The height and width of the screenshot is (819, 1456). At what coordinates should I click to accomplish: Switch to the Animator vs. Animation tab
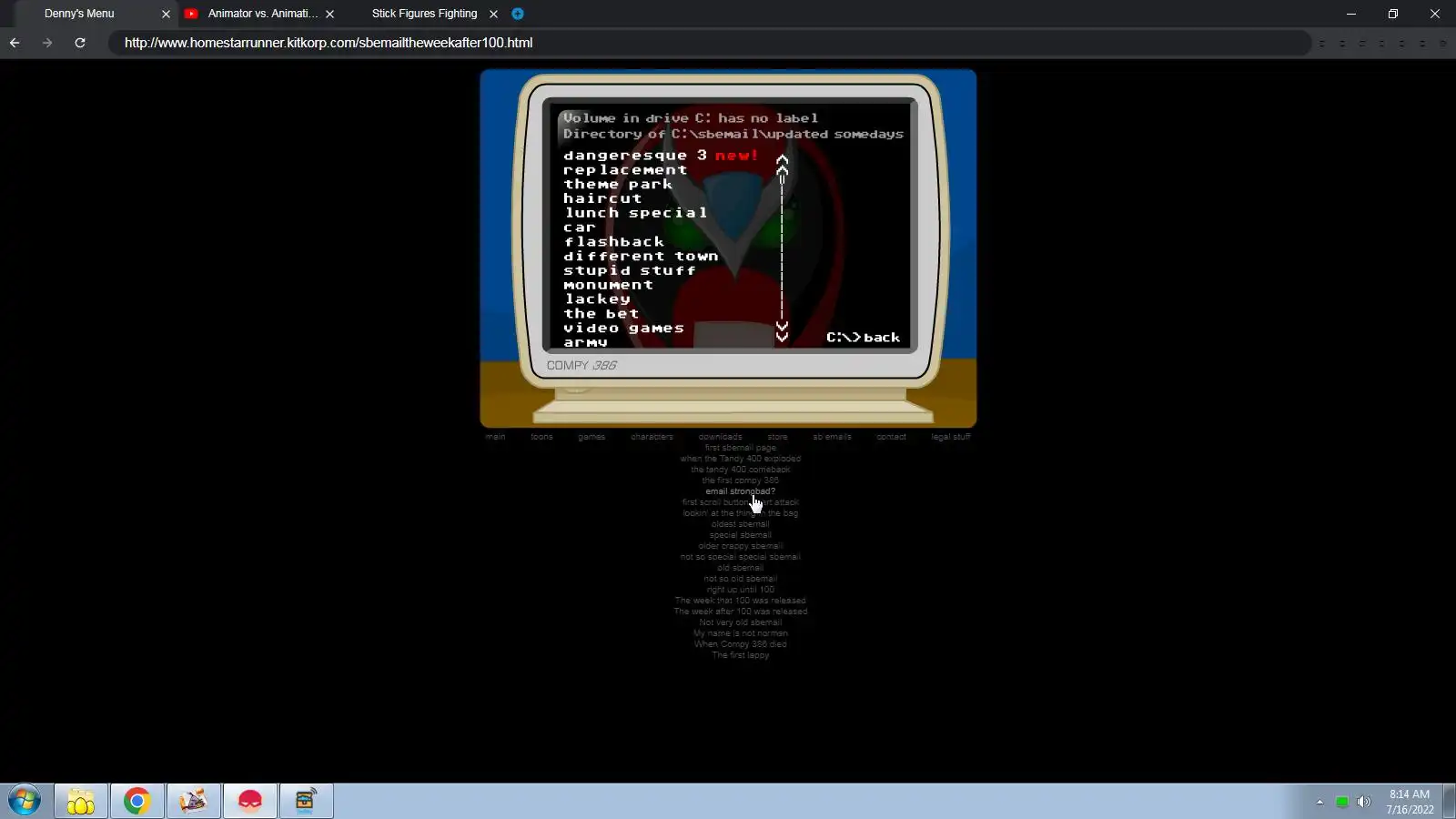click(263, 14)
